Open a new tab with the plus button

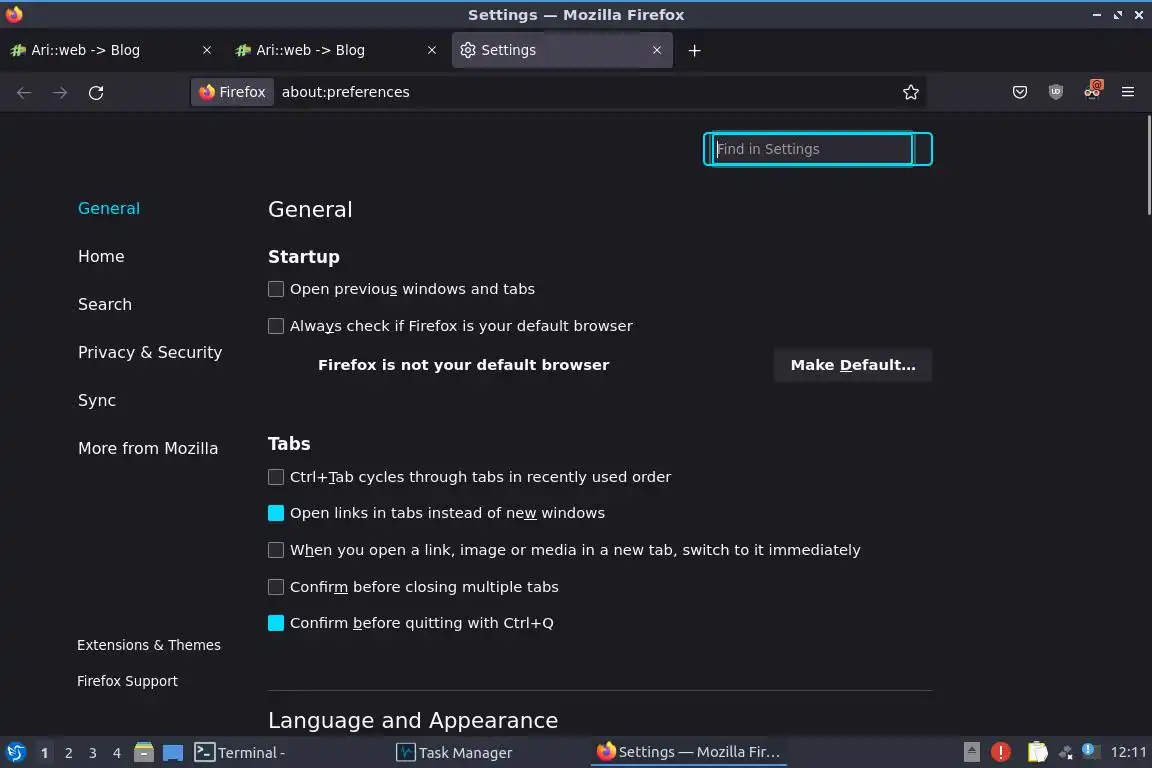(694, 50)
